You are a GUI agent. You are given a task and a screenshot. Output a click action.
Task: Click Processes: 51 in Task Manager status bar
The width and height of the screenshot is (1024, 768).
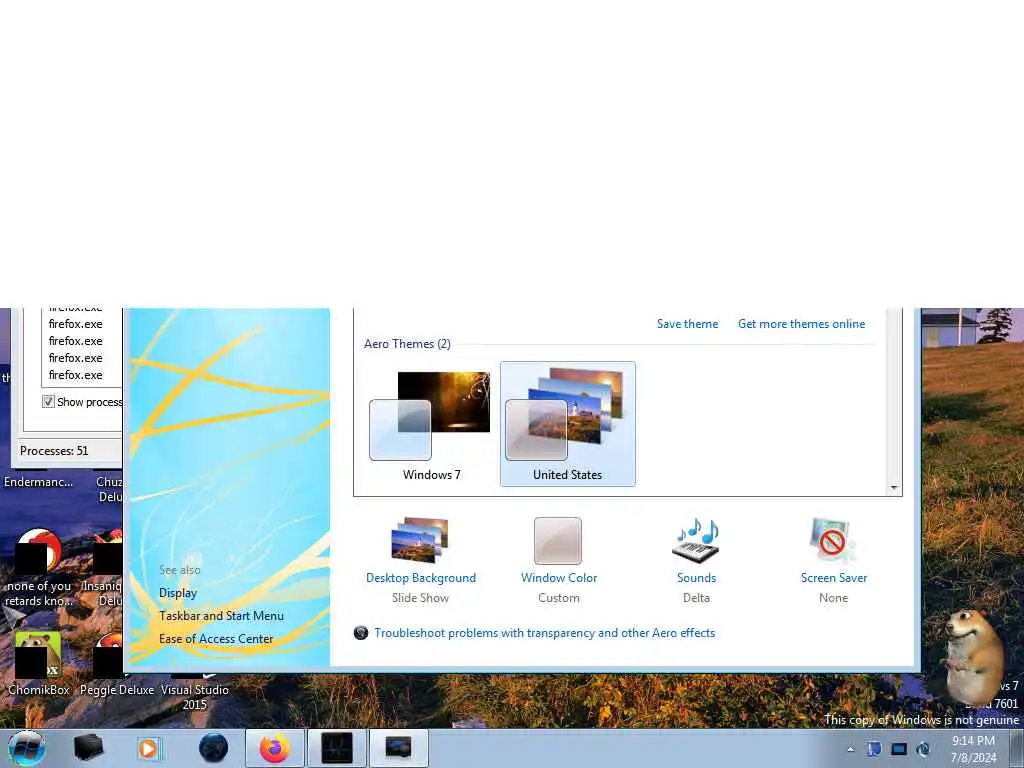click(x=54, y=451)
